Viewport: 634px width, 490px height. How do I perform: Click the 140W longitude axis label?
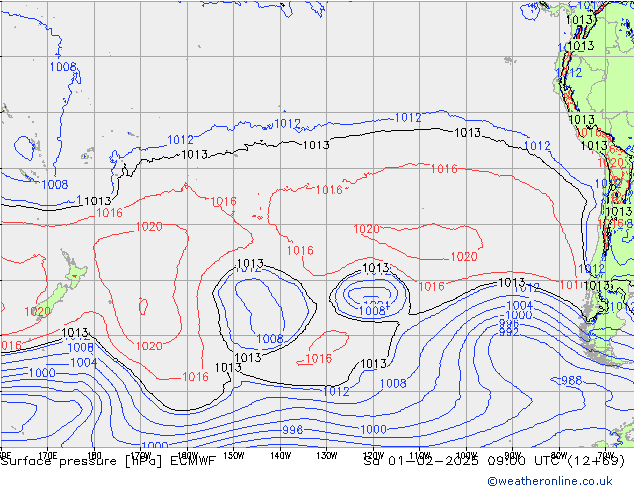[280, 455]
